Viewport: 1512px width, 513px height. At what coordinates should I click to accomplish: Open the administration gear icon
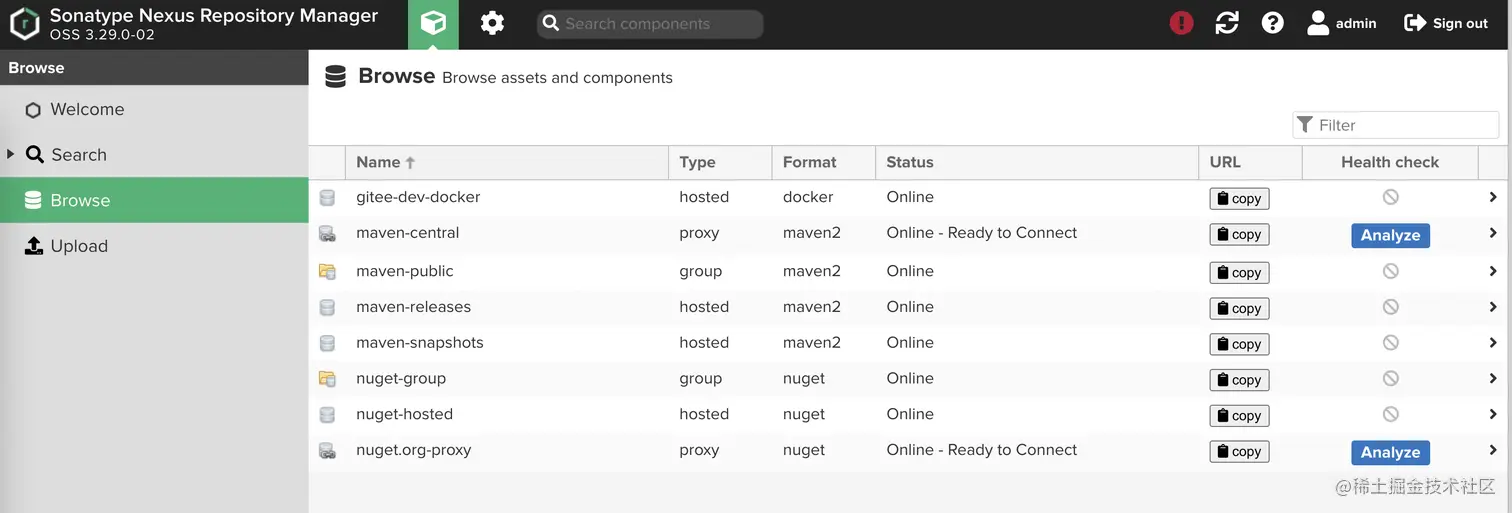tap(492, 24)
